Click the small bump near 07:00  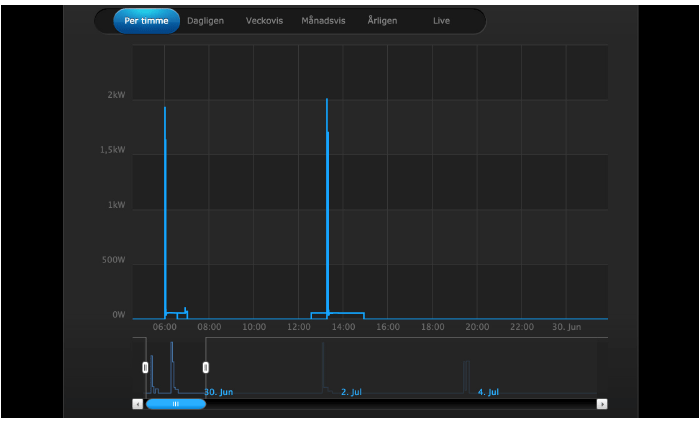[185, 310]
